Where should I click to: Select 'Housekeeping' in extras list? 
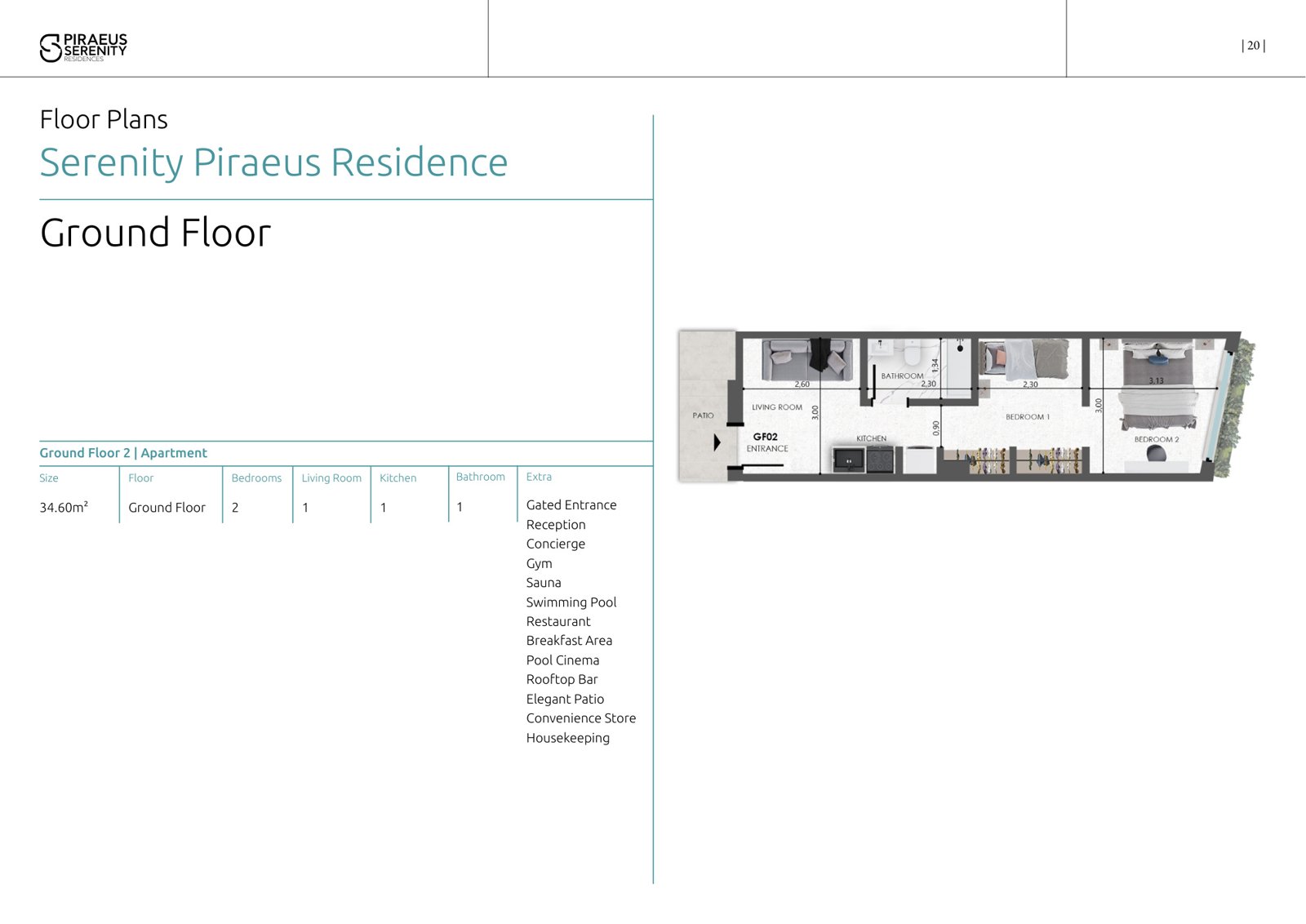tap(568, 738)
